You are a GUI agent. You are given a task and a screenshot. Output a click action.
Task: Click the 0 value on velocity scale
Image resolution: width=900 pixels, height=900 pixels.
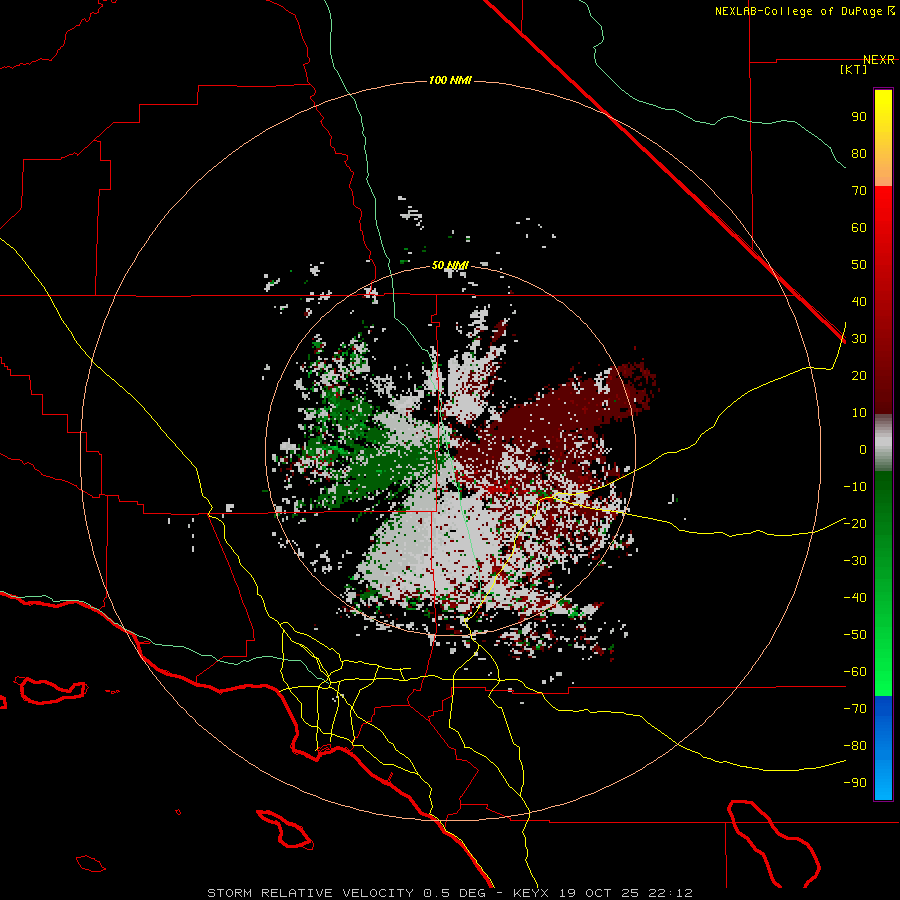863,450
